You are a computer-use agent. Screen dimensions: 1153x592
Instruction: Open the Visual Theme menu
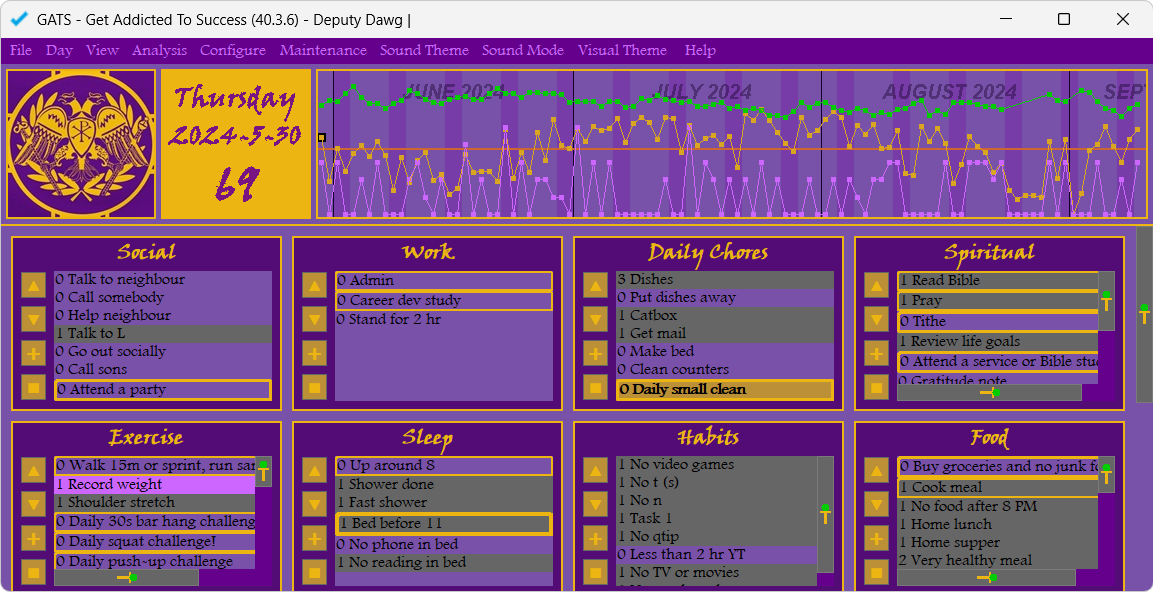tap(622, 50)
